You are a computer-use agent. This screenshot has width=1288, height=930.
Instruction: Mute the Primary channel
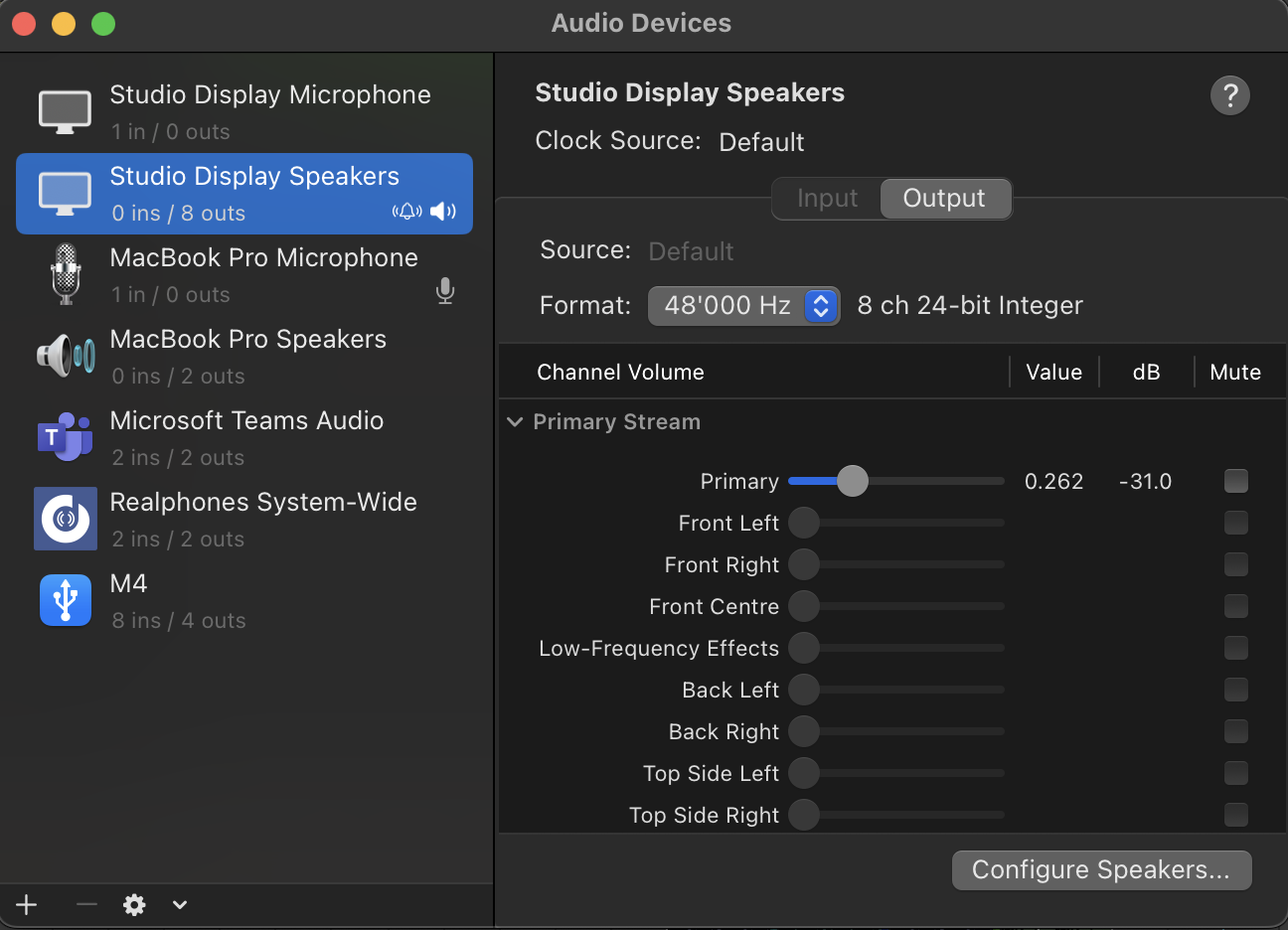pyautogui.click(x=1236, y=481)
